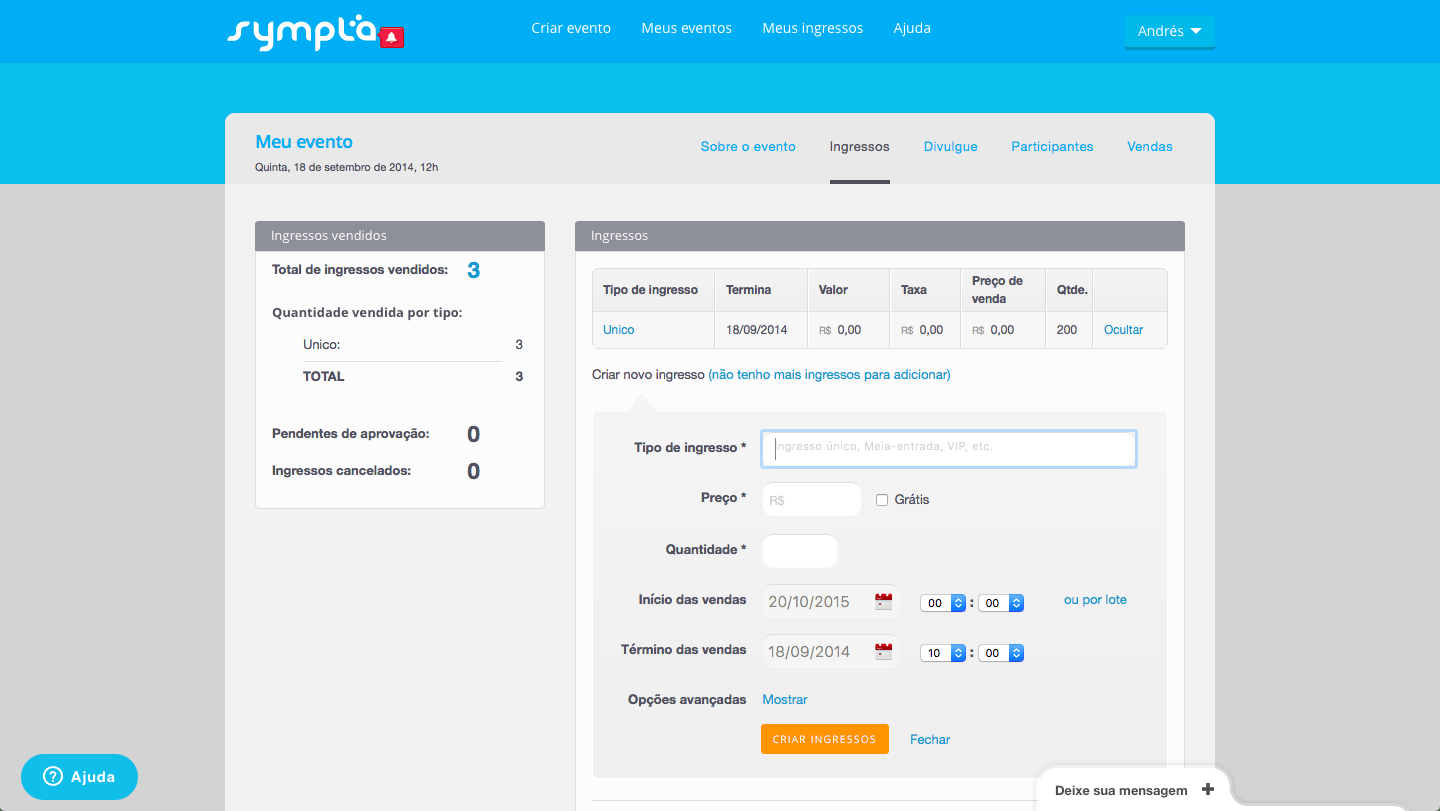This screenshot has height=811, width=1440.
Task: Focus the Preço R$ input field
Action: coord(811,500)
